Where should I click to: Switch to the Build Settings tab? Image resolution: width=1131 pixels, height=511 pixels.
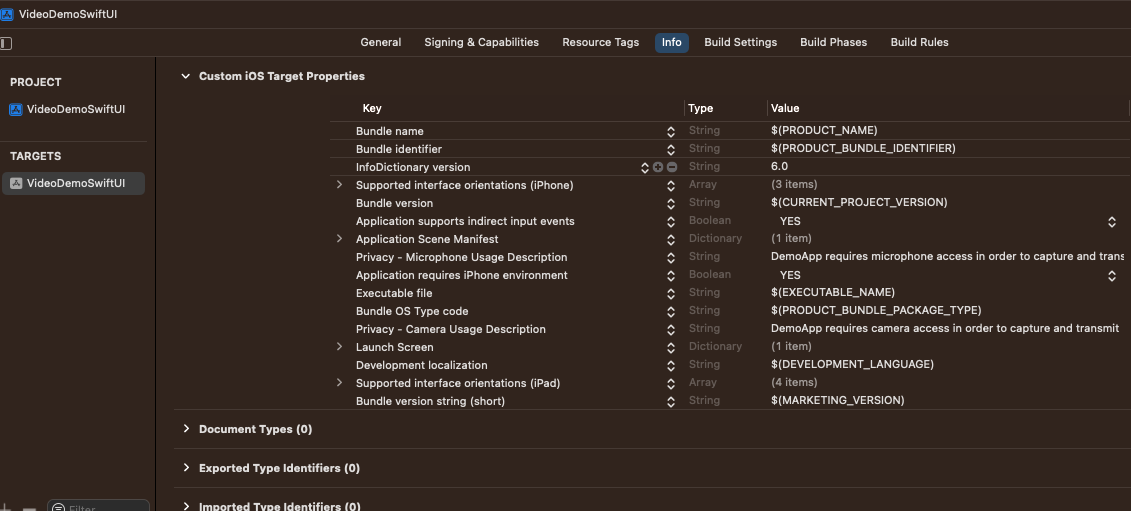(740, 42)
